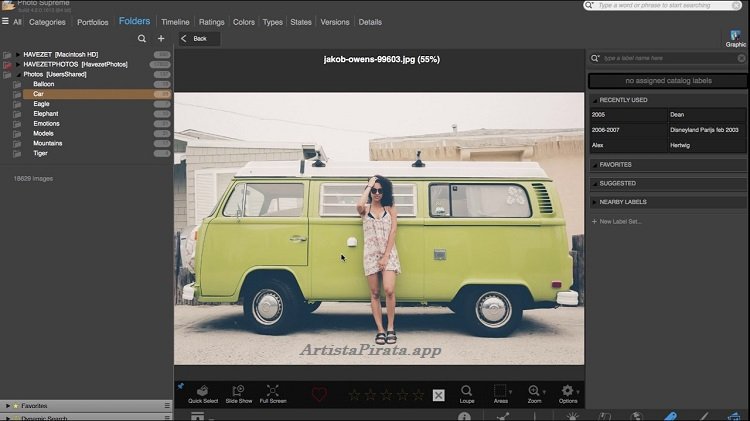This screenshot has height=421, width=750.
Task: Open the Graphic panel icon
Action: coord(735,36)
